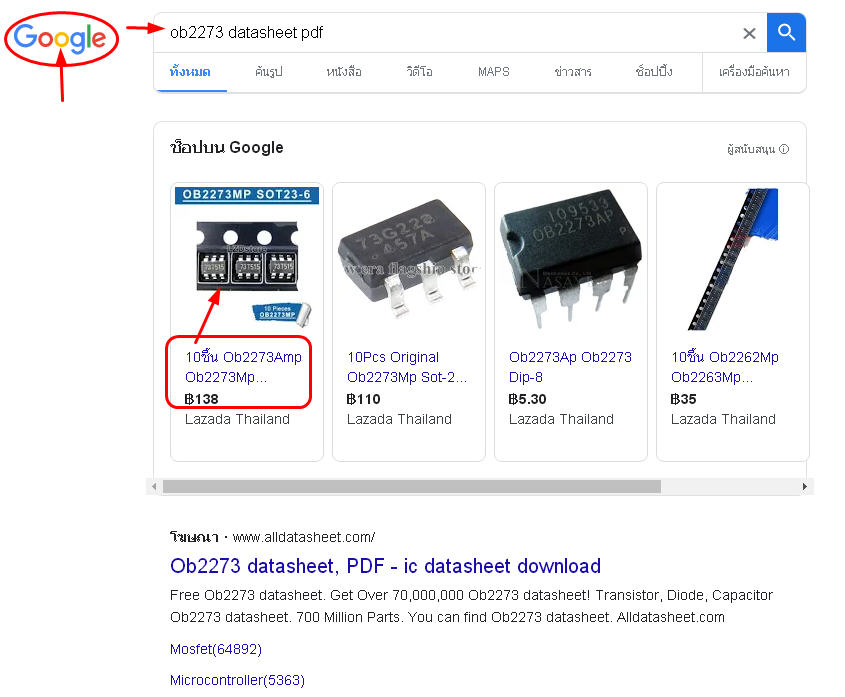
Task: Click the horizontal carousel scrollbar thumb
Action: [x=412, y=486]
